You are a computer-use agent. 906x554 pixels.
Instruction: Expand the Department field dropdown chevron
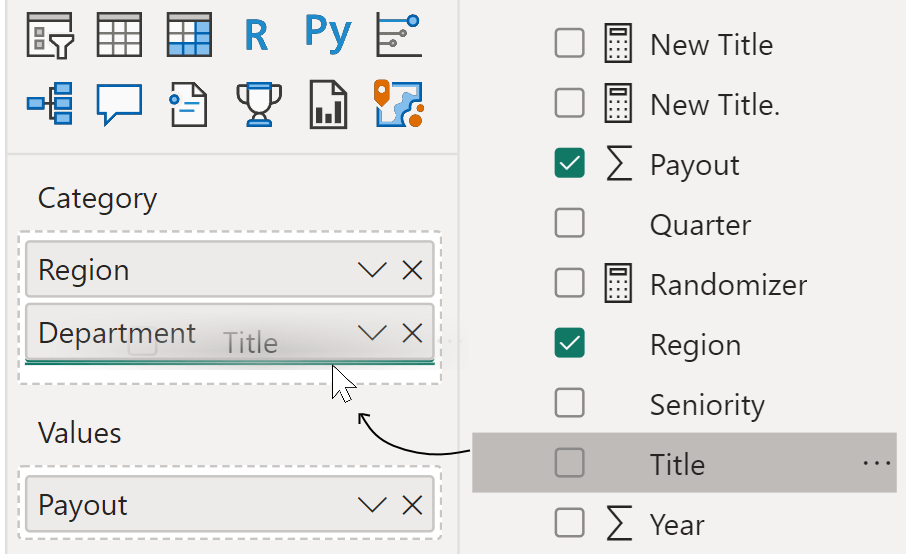click(372, 333)
